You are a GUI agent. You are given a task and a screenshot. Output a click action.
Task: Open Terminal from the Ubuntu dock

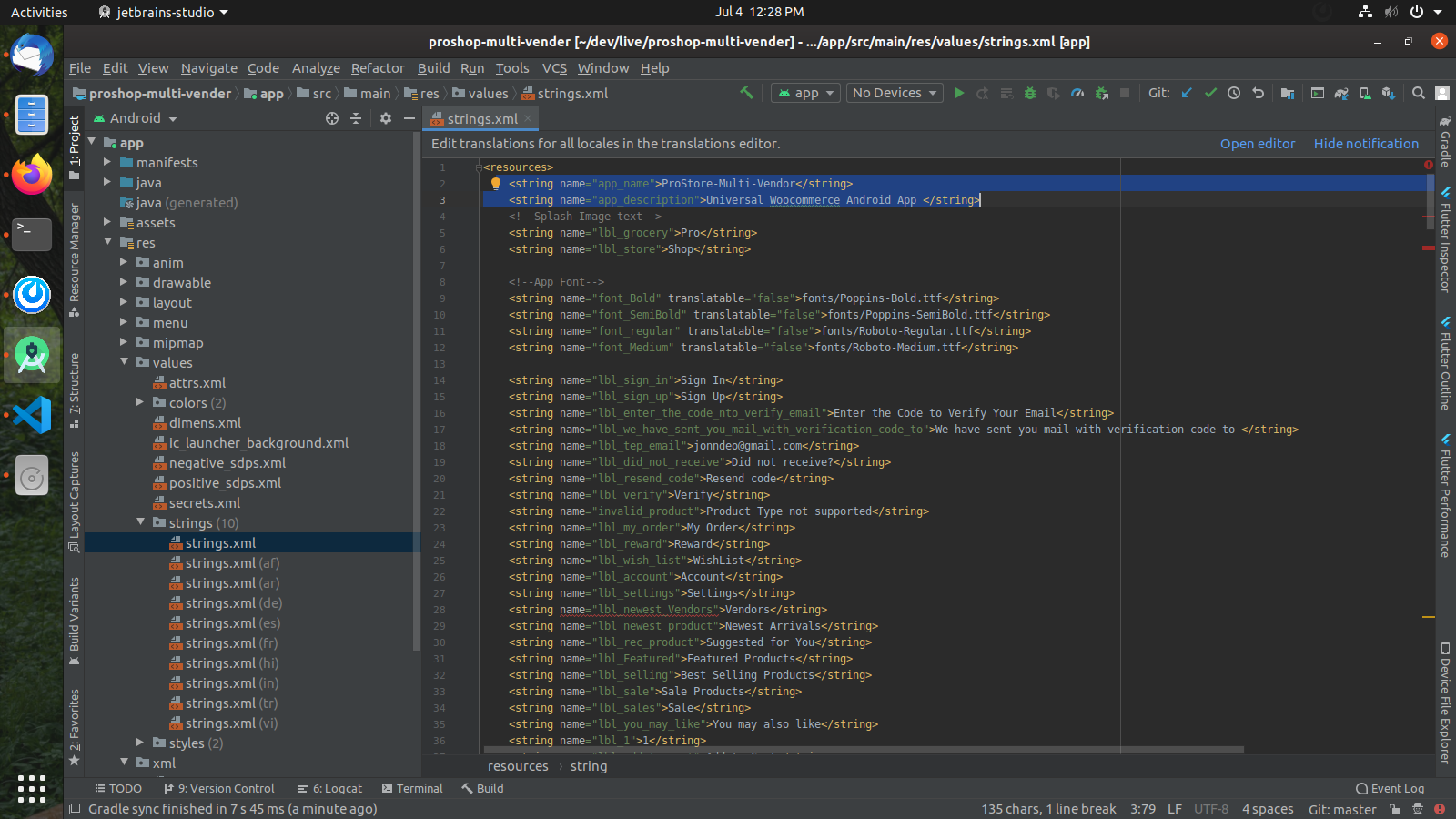point(32,235)
